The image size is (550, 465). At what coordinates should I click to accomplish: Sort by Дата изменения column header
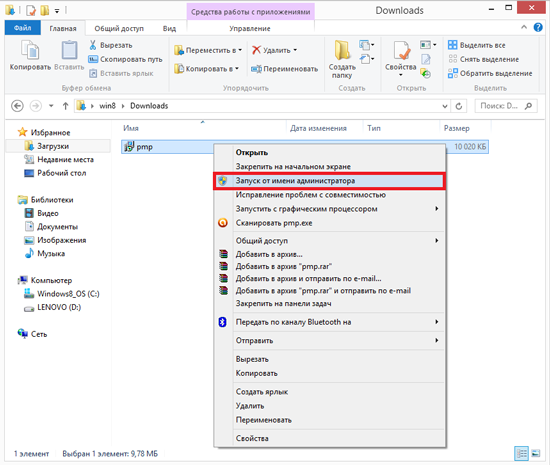(318, 128)
